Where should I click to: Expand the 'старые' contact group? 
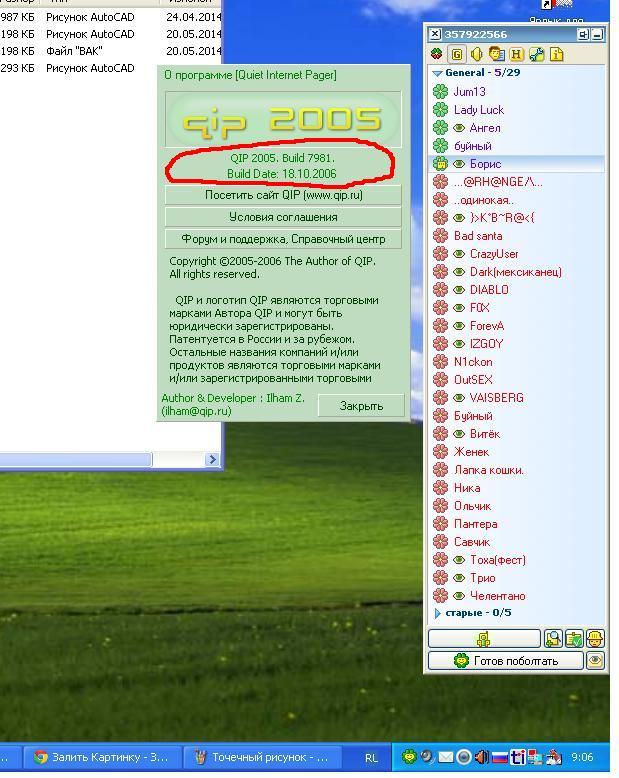(x=437, y=613)
